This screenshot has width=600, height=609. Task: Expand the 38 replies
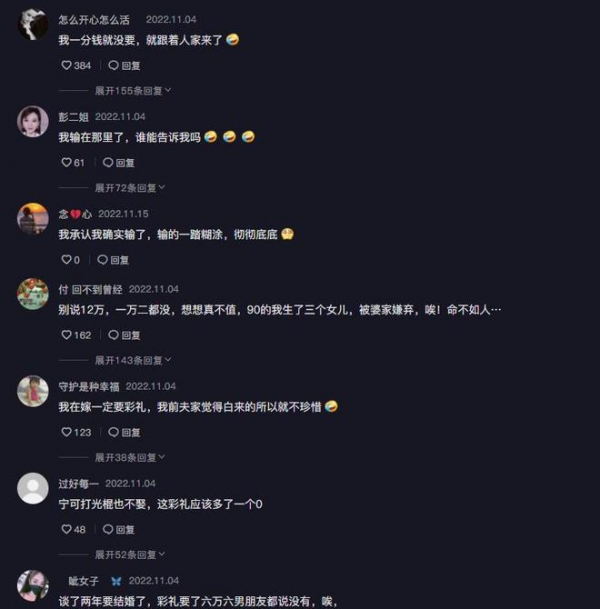click(x=130, y=457)
